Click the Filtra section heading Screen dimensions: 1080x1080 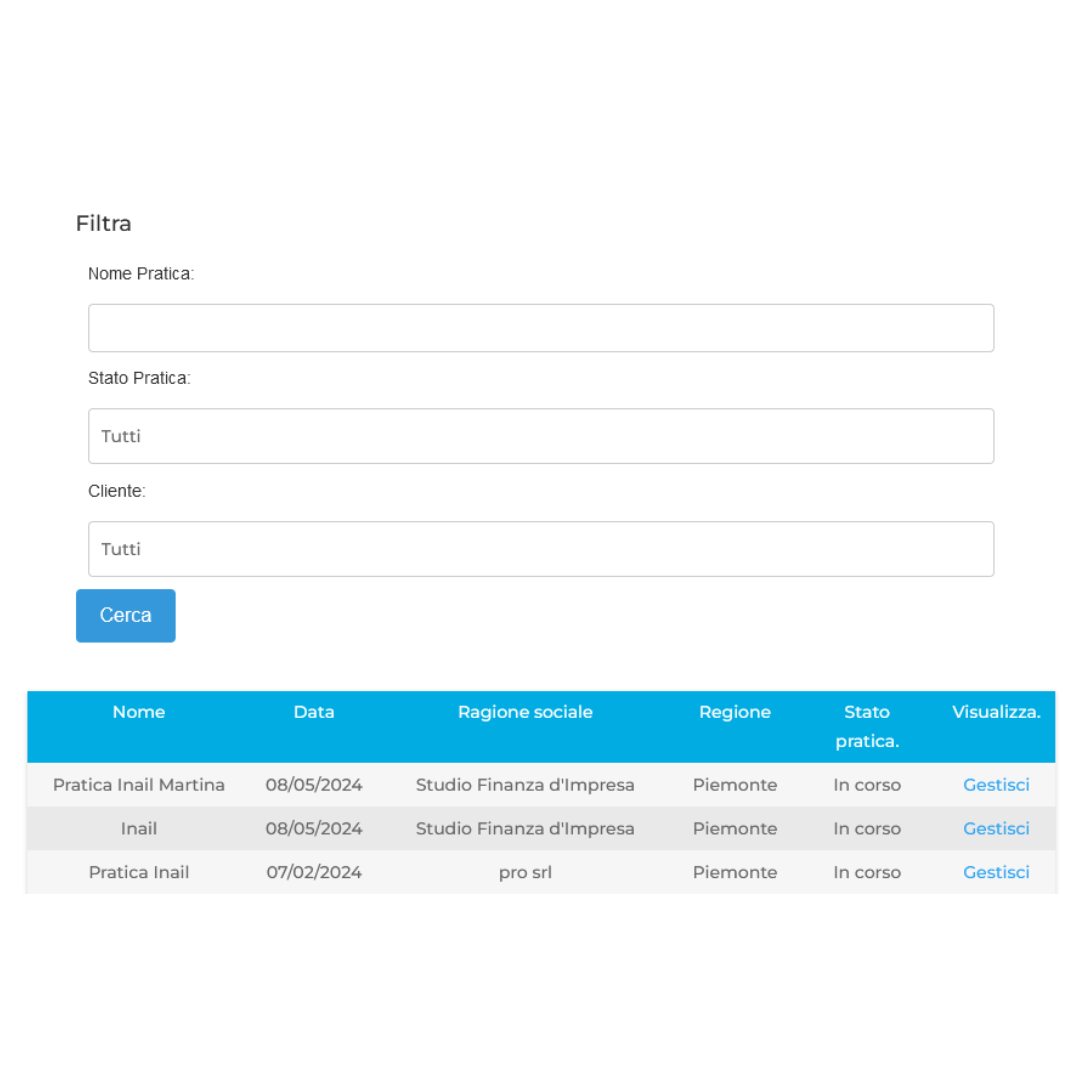104,223
